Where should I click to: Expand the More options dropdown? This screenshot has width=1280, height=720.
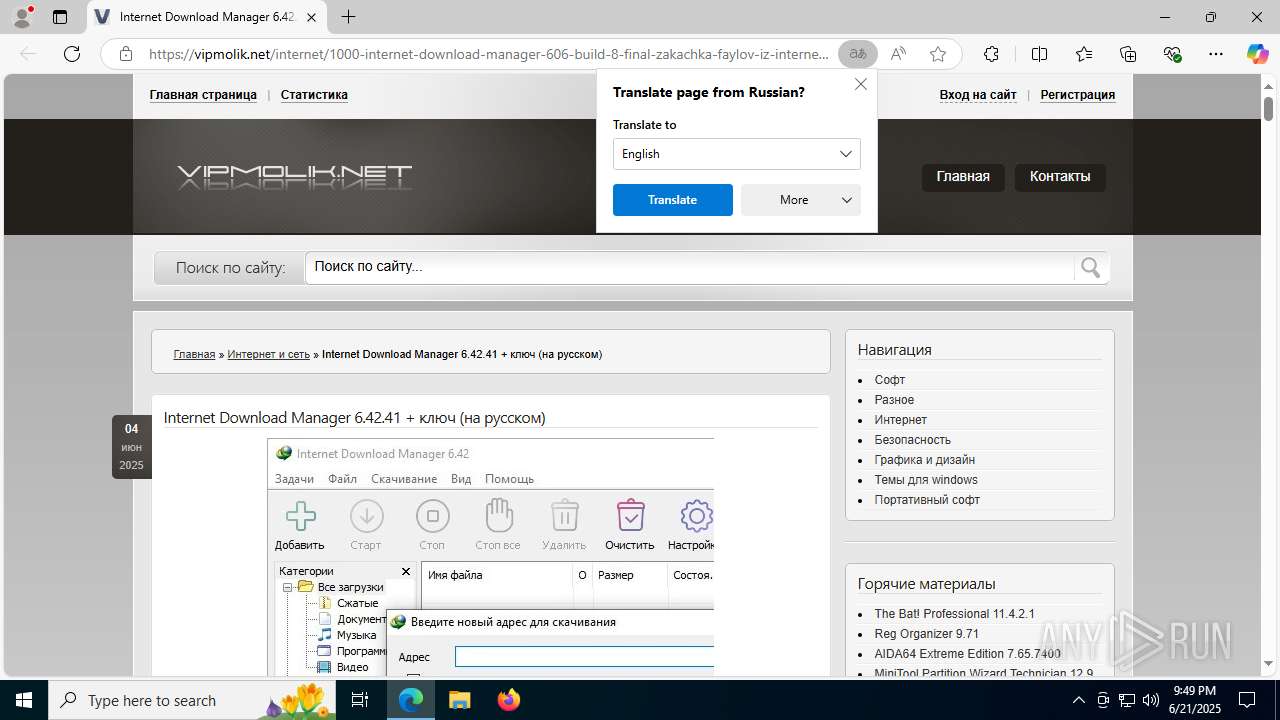pos(800,200)
